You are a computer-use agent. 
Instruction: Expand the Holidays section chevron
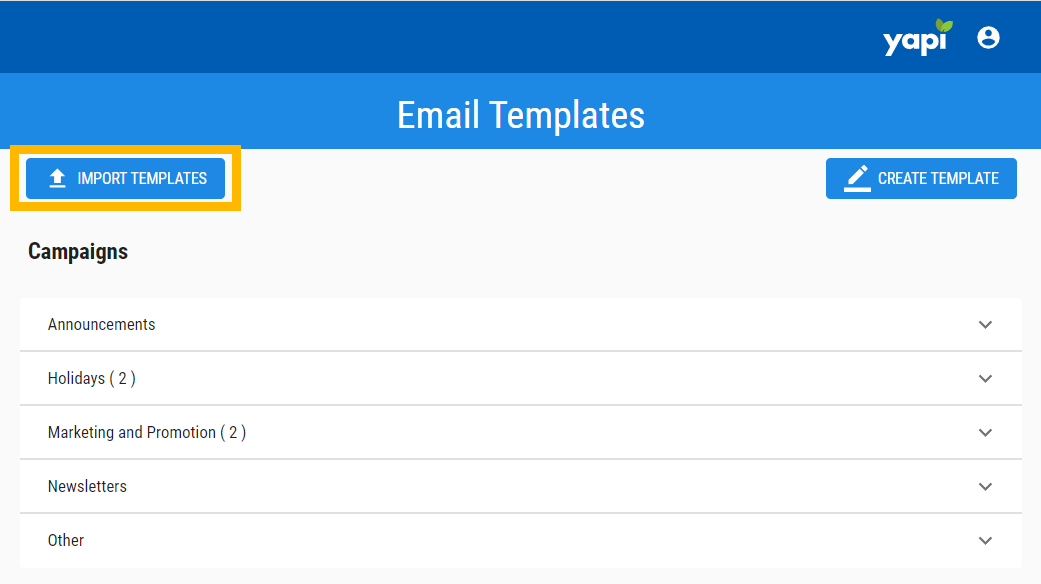pos(985,379)
